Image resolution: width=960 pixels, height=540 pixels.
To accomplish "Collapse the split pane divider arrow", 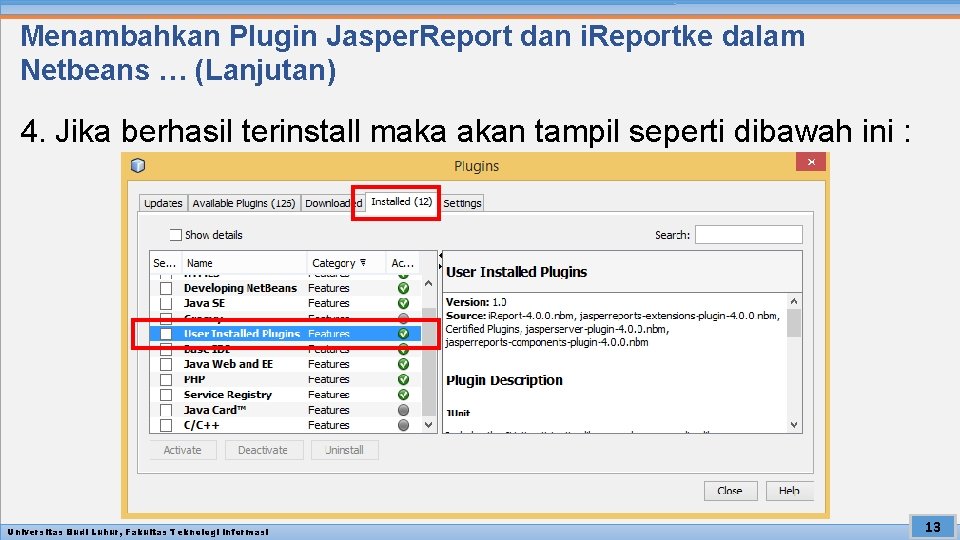I will click(440, 255).
